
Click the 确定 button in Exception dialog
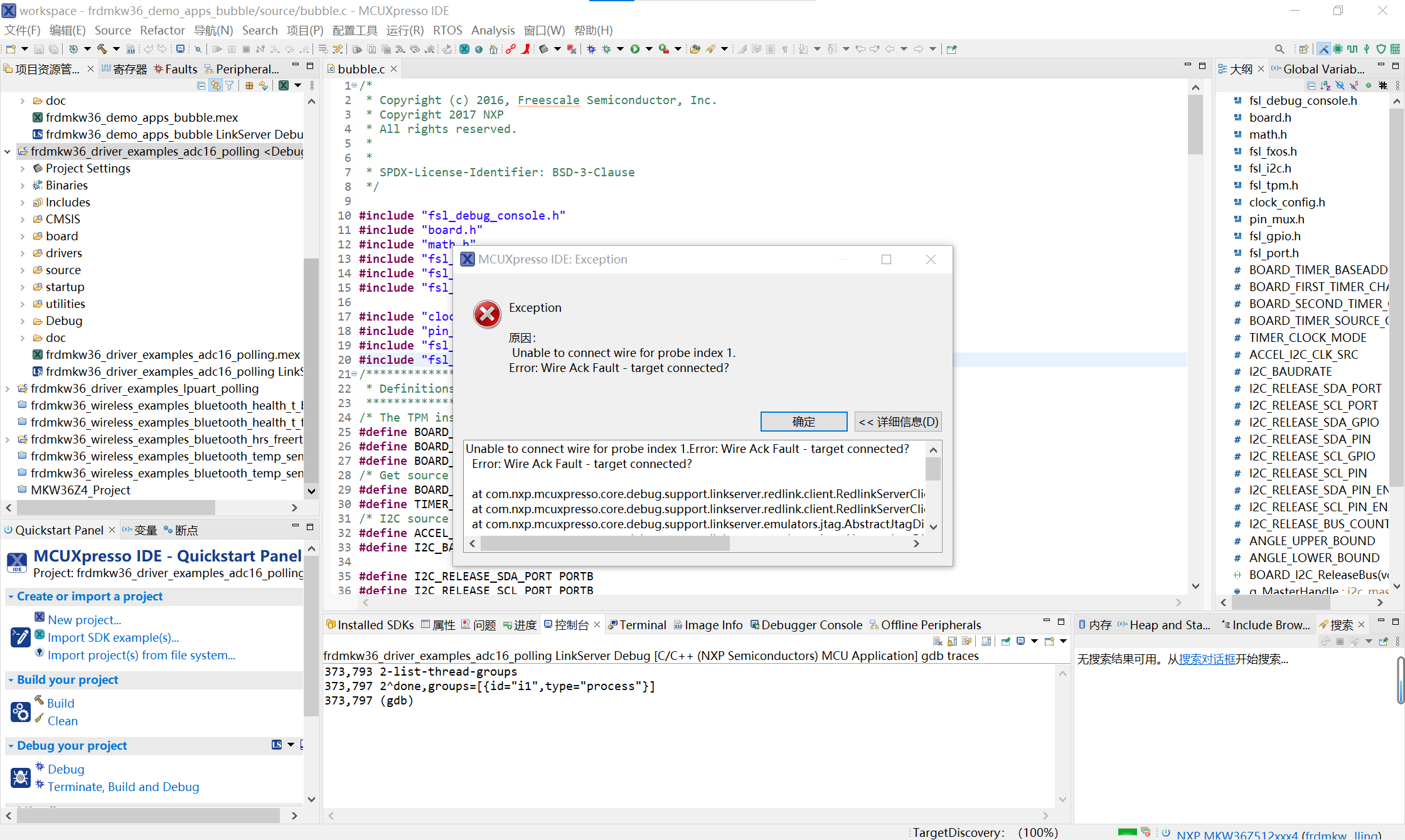click(803, 422)
